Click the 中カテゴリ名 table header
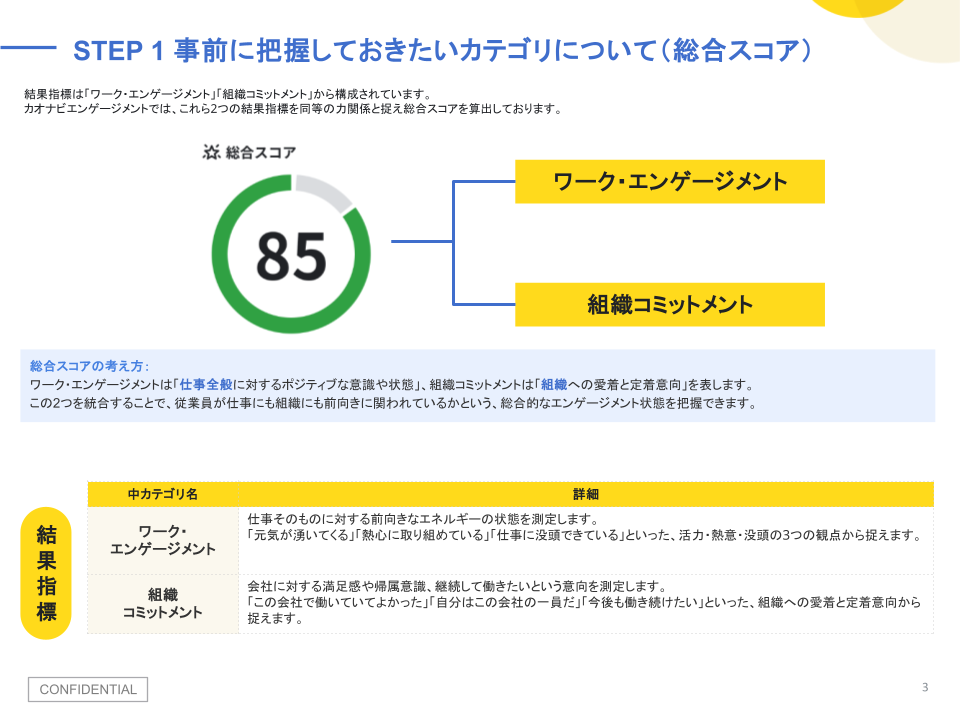Image resolution: width=960 pixels, height=720 pixels. click(x=163, y=494)
